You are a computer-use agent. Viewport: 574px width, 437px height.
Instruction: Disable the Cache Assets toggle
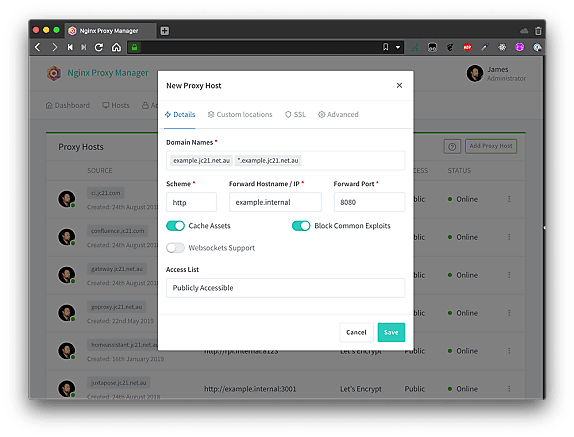(x=175, y=226)
